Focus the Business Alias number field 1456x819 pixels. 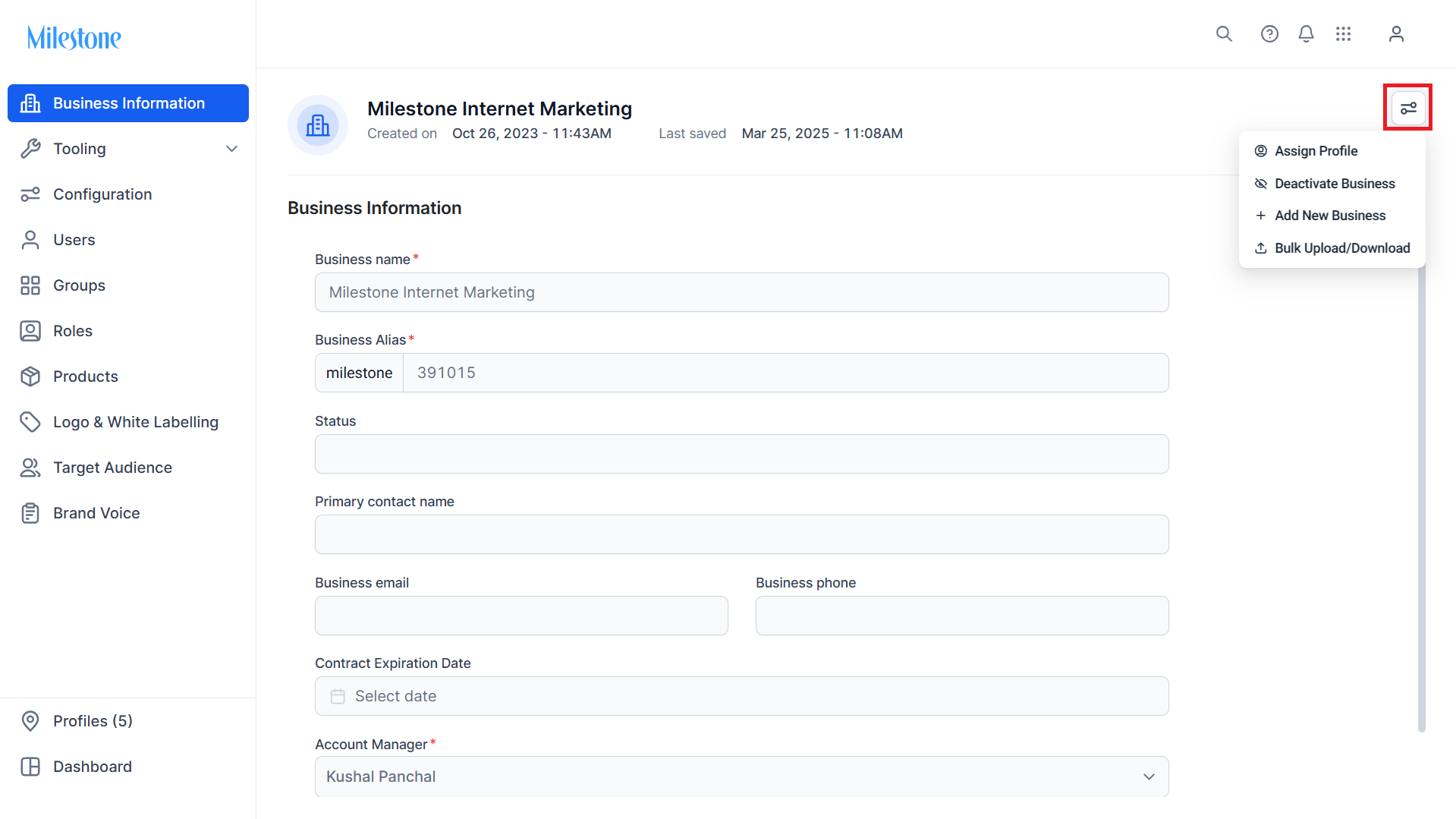786,373
